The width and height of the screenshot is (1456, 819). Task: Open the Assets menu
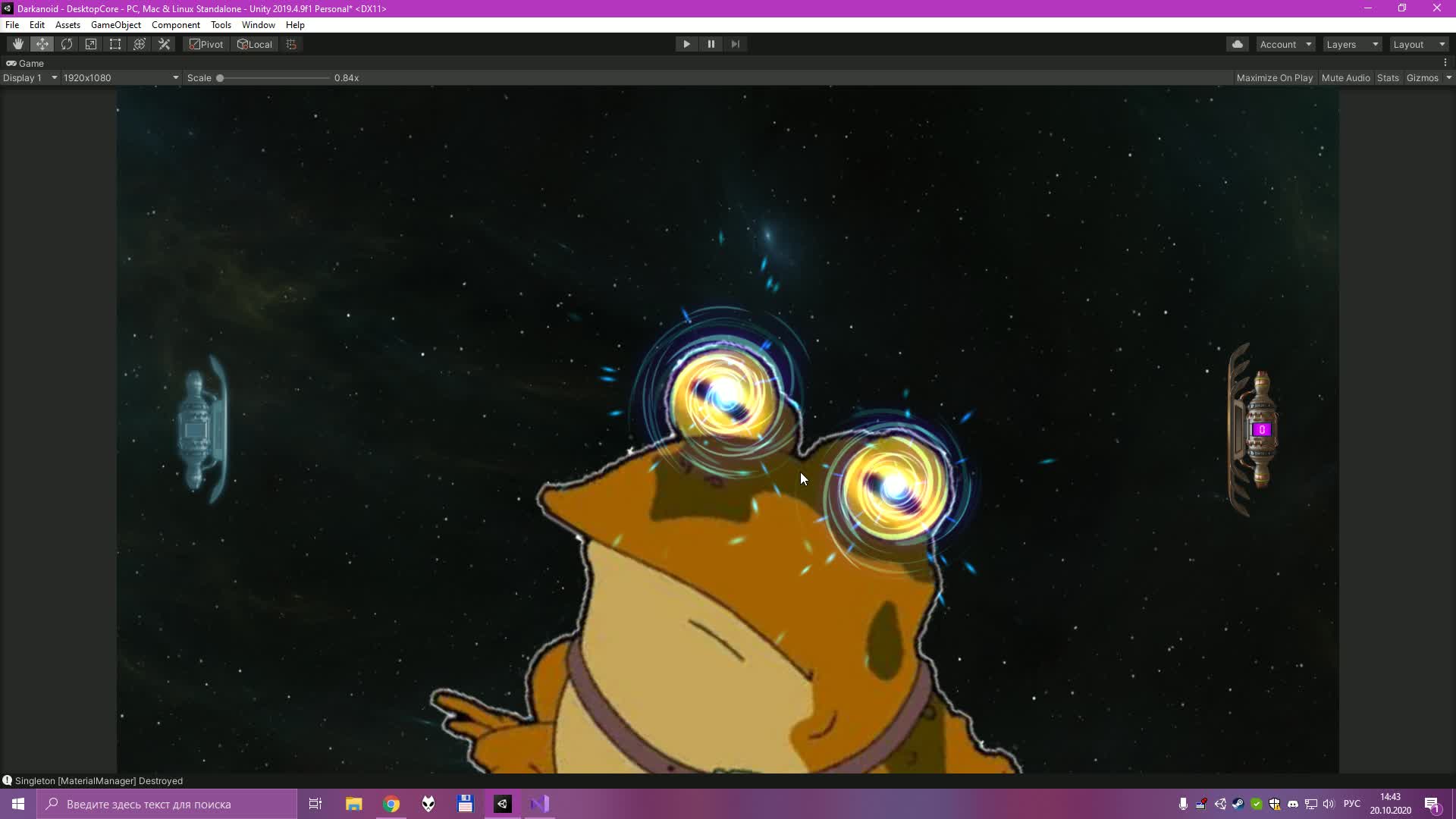click(67, 24)
